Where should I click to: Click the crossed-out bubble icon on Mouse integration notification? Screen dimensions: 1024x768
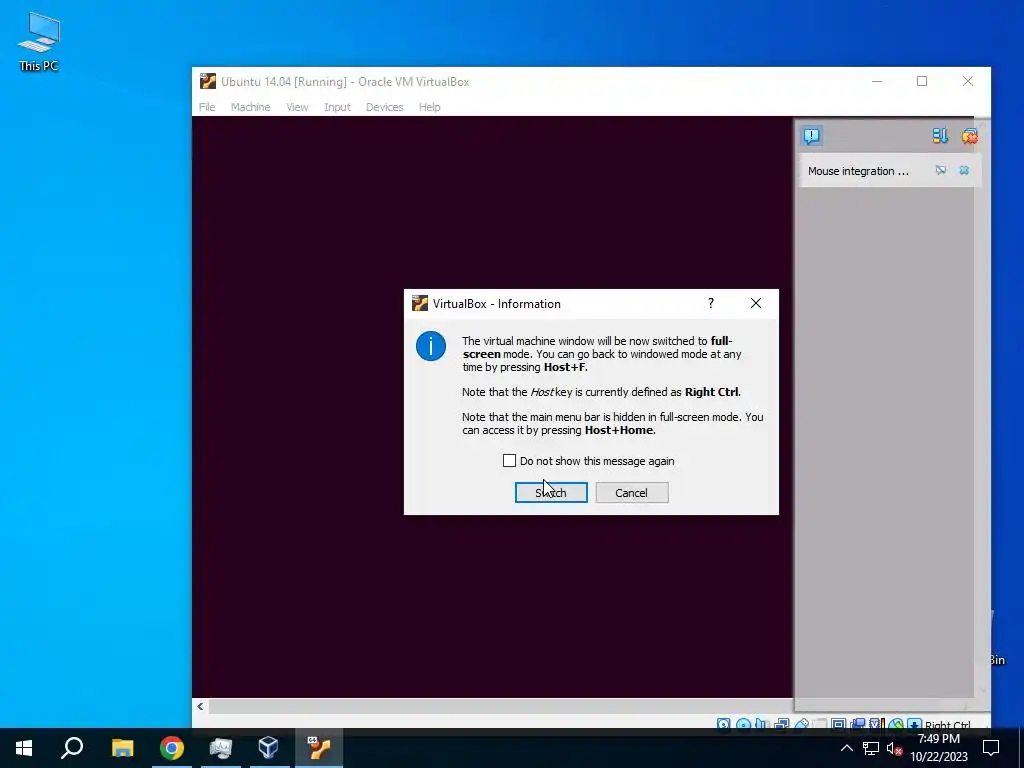point(940,170)
